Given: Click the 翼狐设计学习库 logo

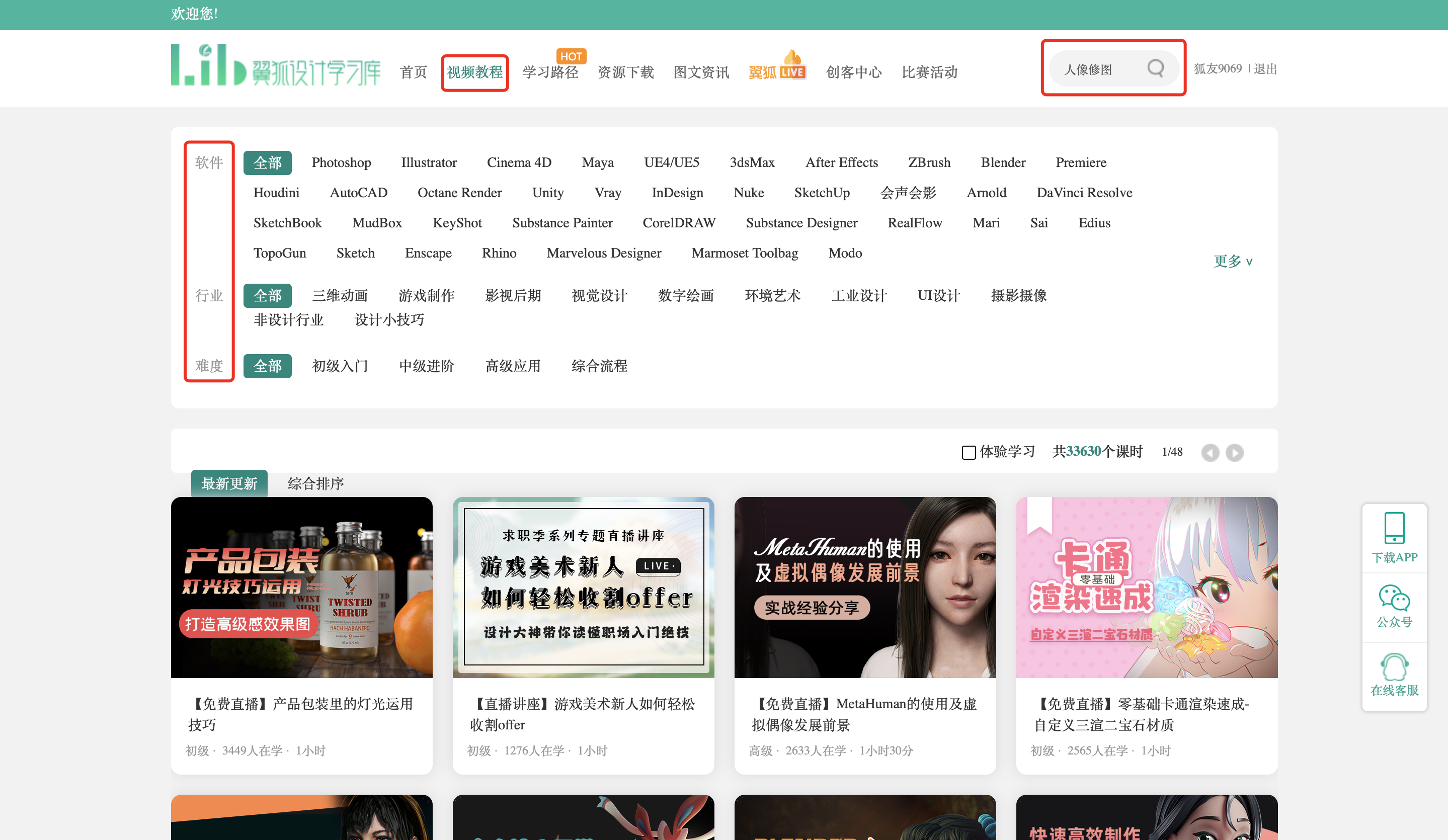Looking at the screenshot, I should click(276, 66).
